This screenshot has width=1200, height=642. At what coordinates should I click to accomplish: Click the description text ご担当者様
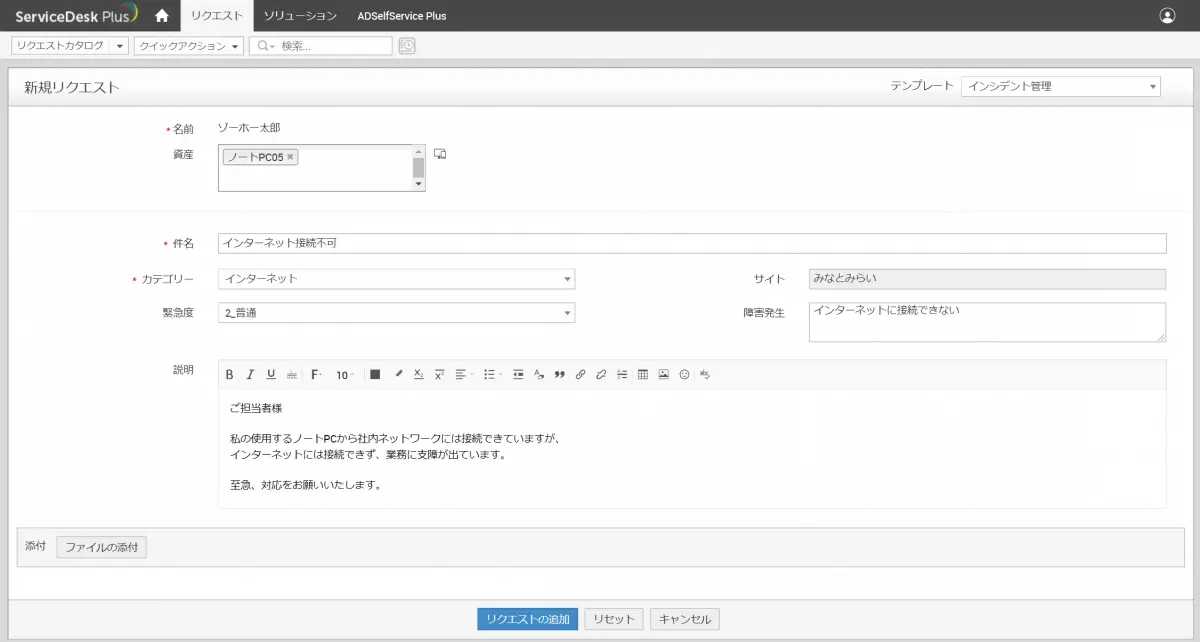257,408
